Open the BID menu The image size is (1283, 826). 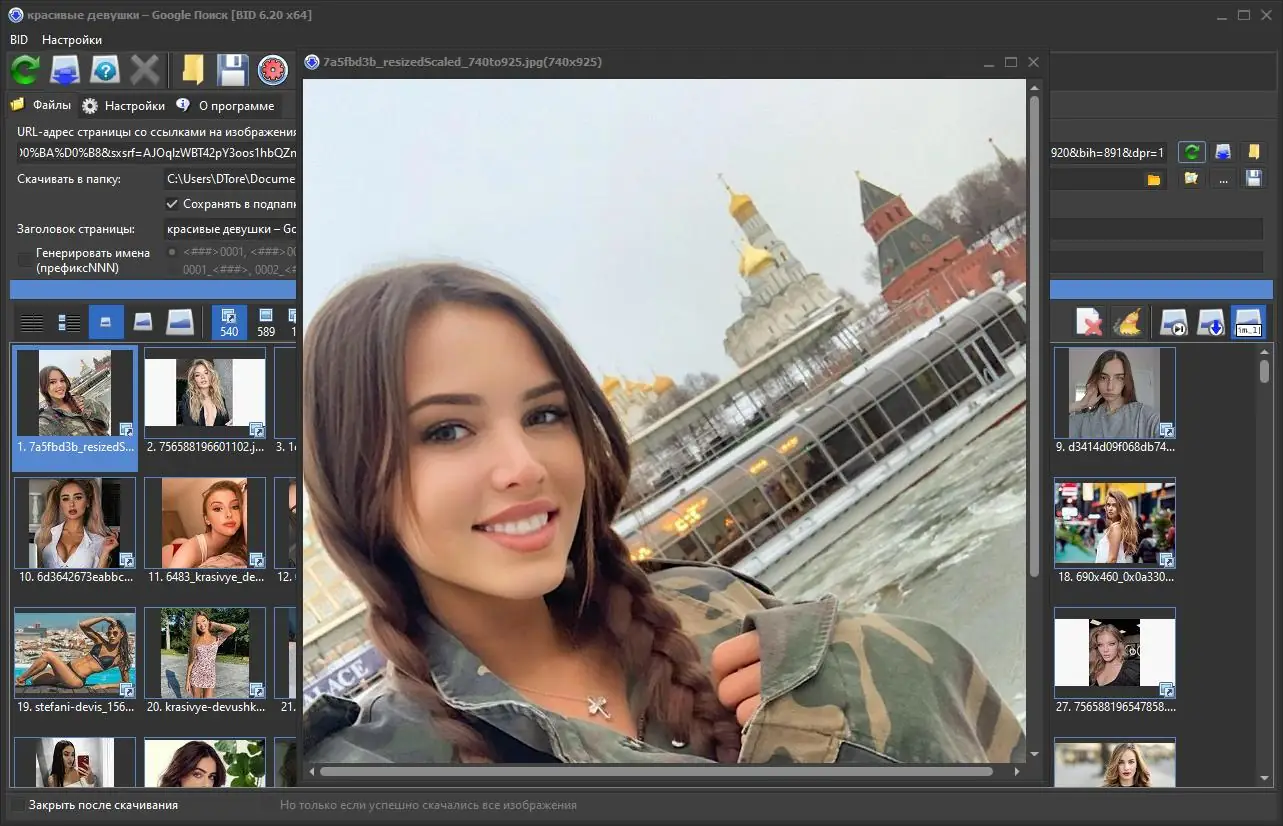point(19,40)
